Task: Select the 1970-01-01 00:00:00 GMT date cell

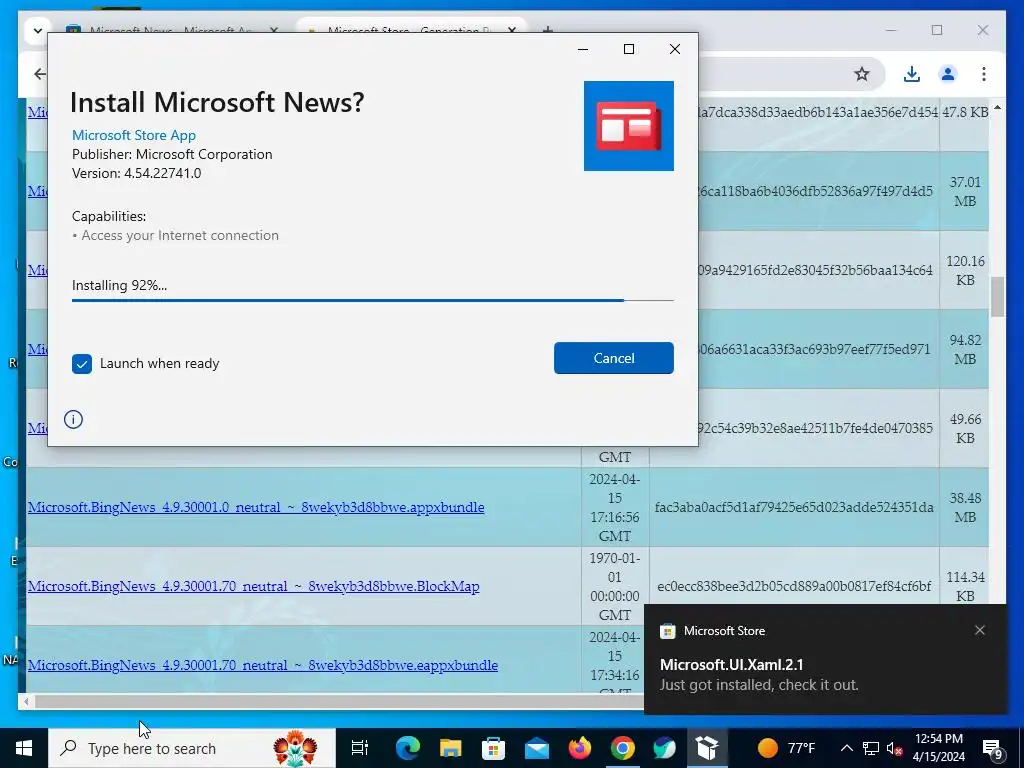Action: pos(615,586)
